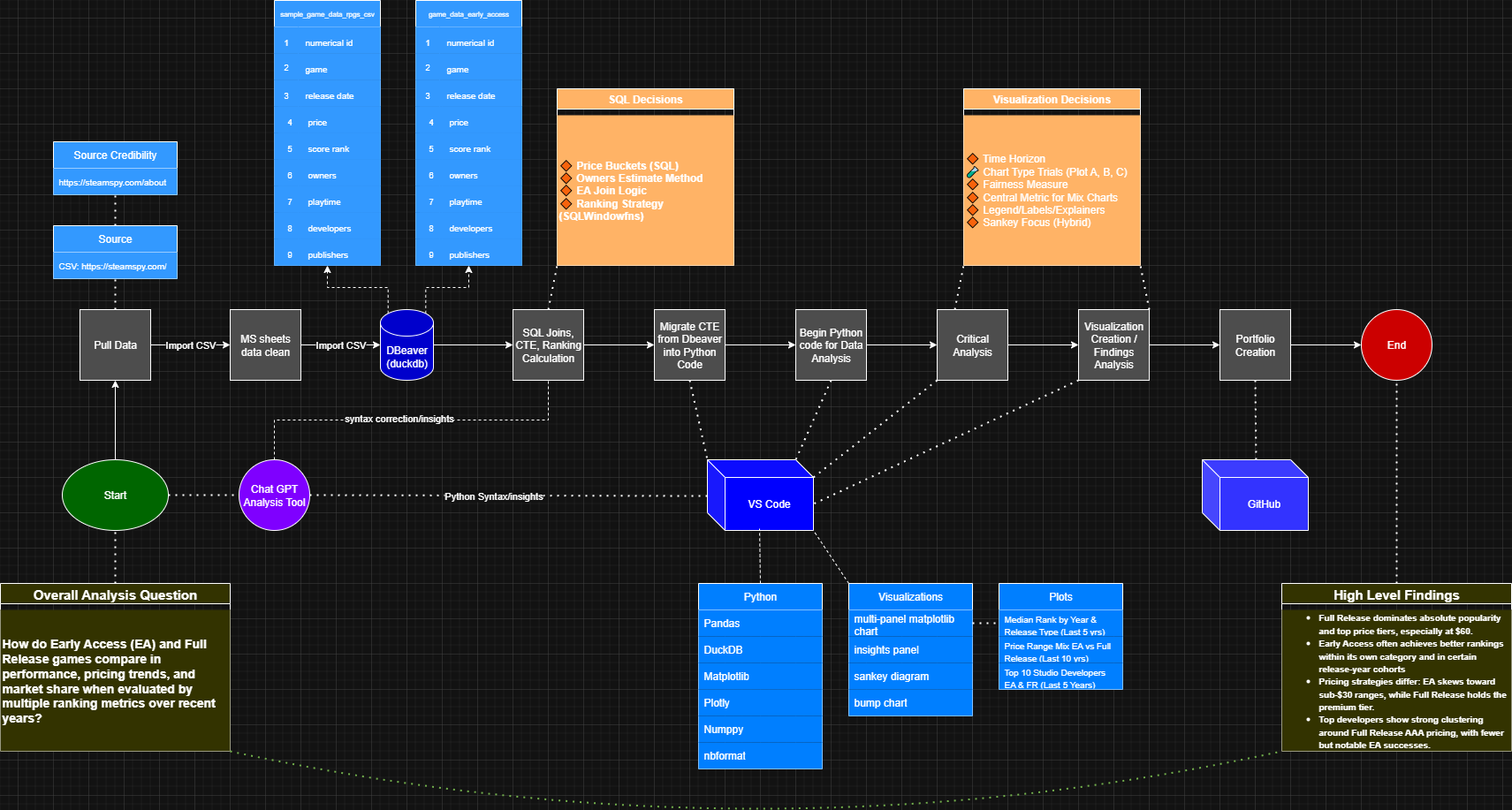Click the diamond bullet beside Price Buckets (SQL)
This screenshot has width=1512, height=810.
[x=566, y=166]
